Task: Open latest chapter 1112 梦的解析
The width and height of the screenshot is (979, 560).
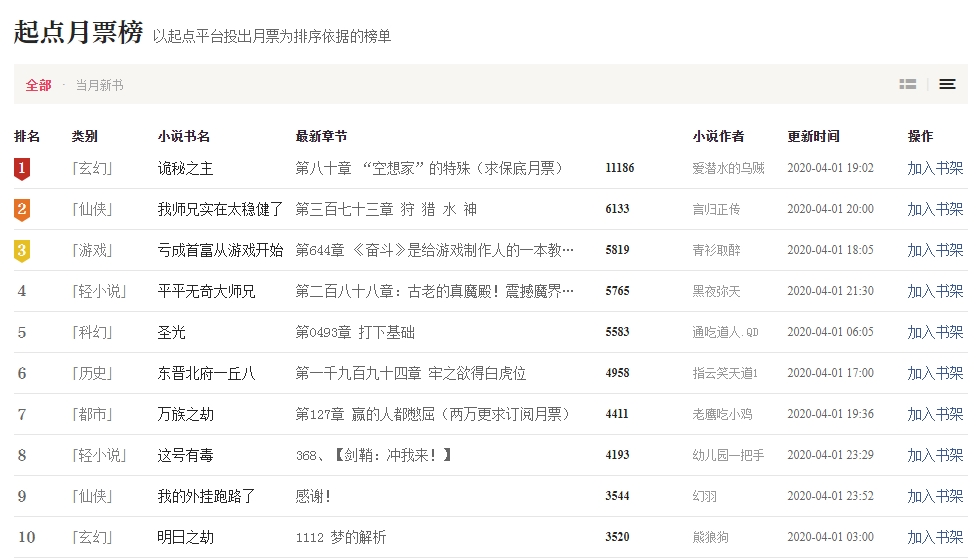Action: click(341, 537)
